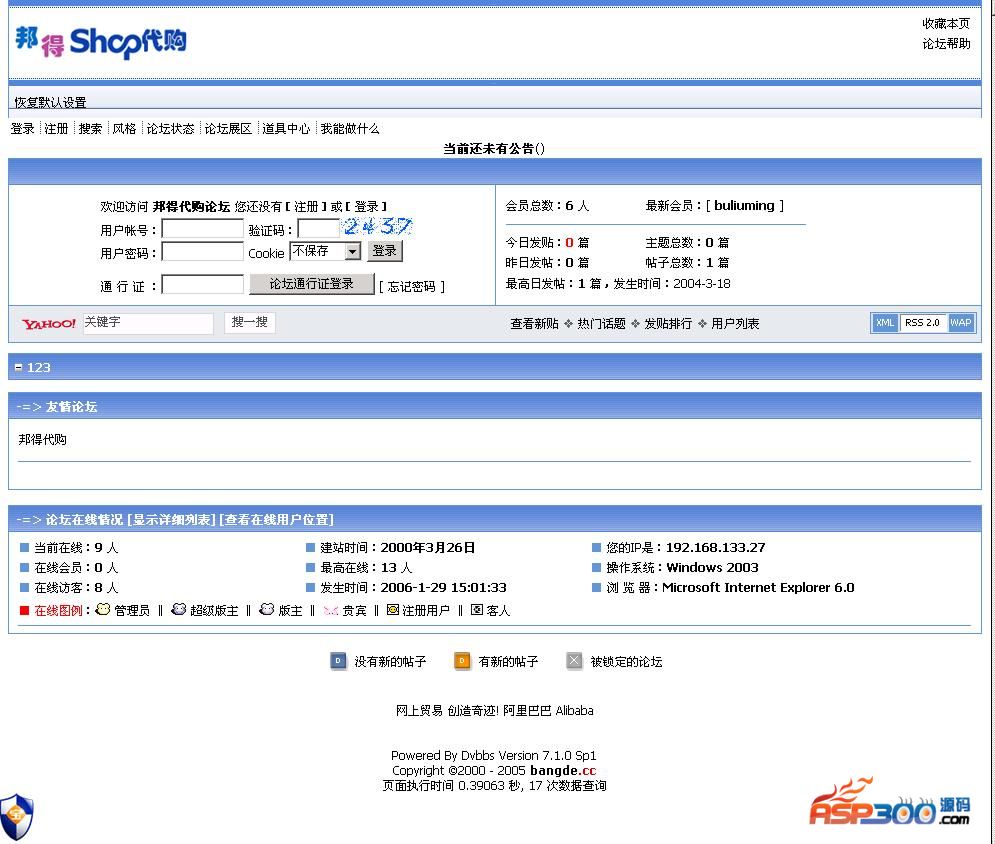Open the 搜索 nav menu item

point(90,129)
